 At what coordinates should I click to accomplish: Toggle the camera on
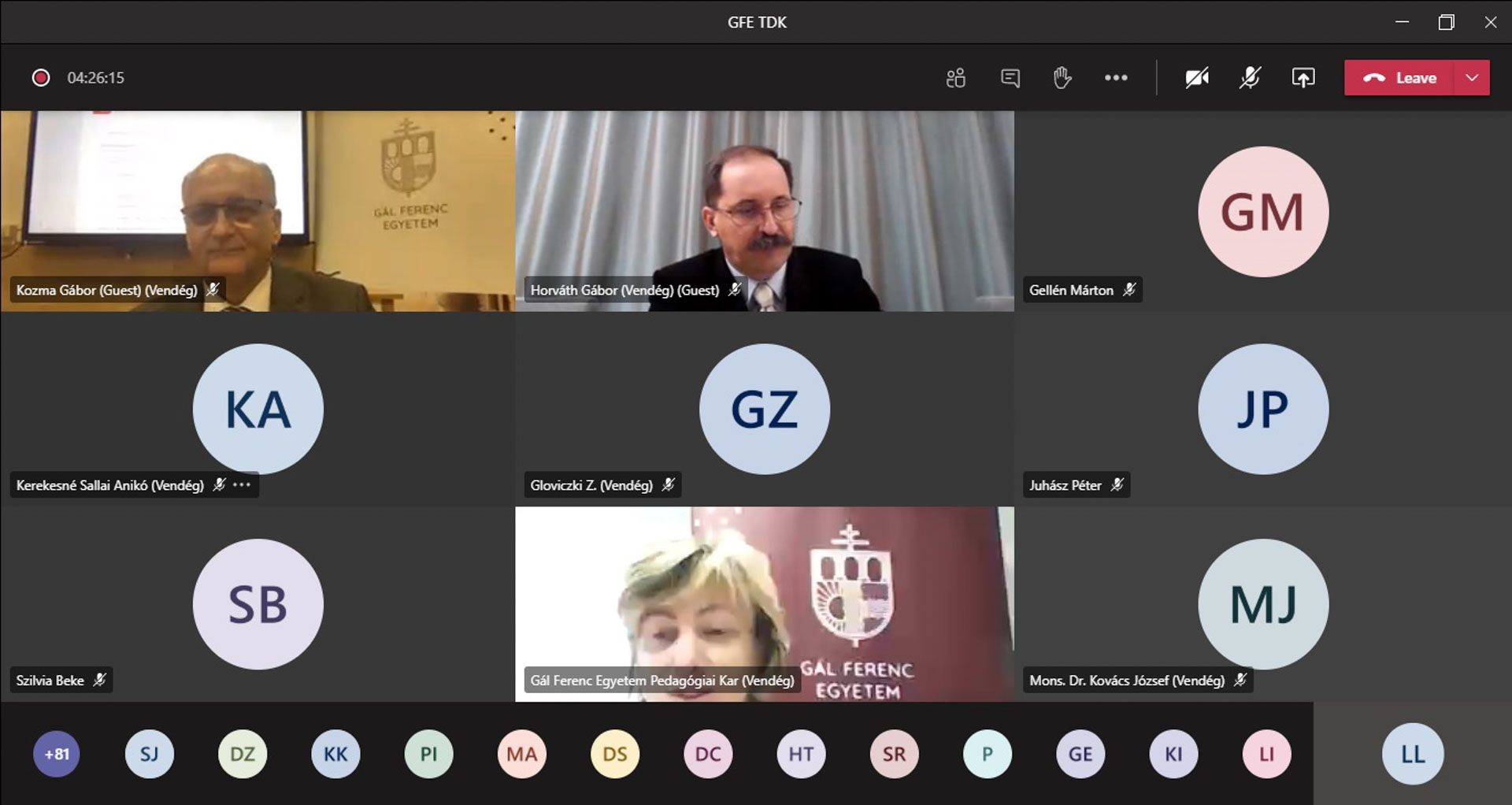tap(1197, 78)
